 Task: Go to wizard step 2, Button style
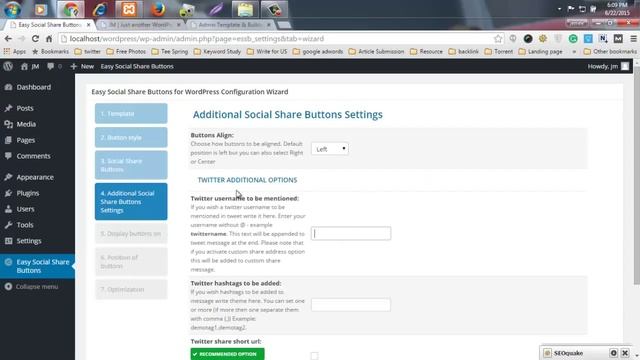click(x=131, y=138)
